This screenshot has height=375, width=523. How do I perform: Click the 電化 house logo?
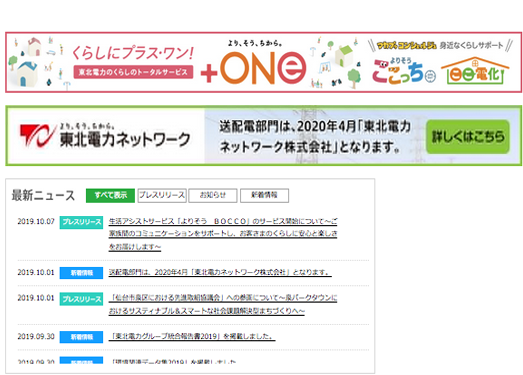(x=475, y=71)
